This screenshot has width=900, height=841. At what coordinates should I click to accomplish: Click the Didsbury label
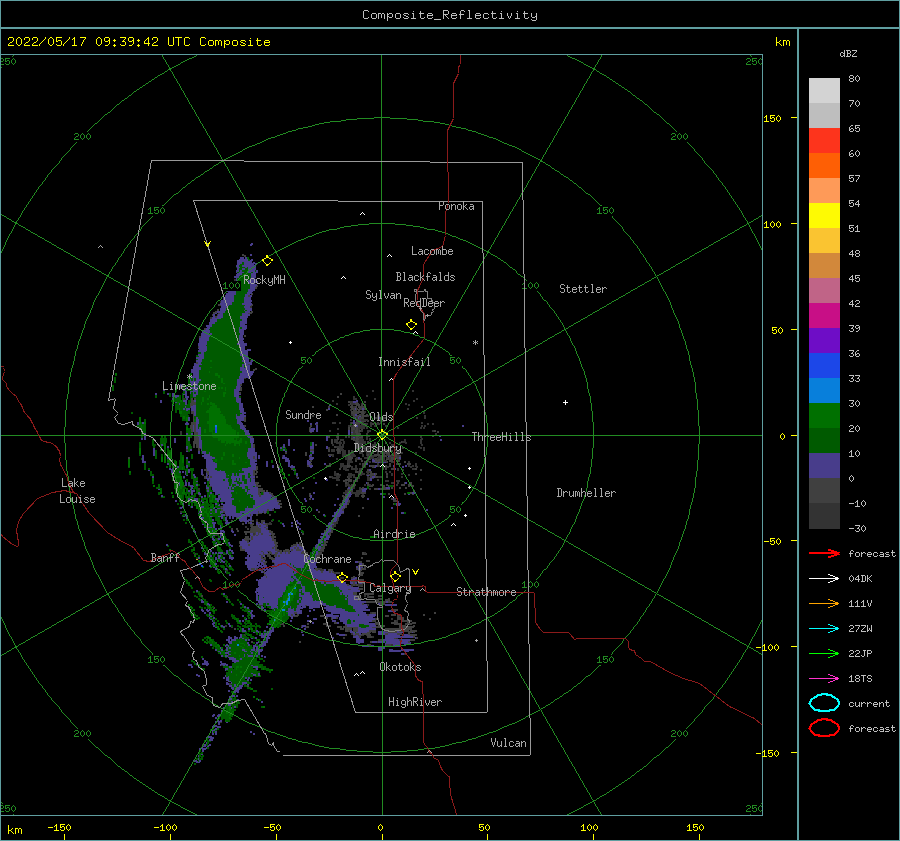click(x=377, y=448)
